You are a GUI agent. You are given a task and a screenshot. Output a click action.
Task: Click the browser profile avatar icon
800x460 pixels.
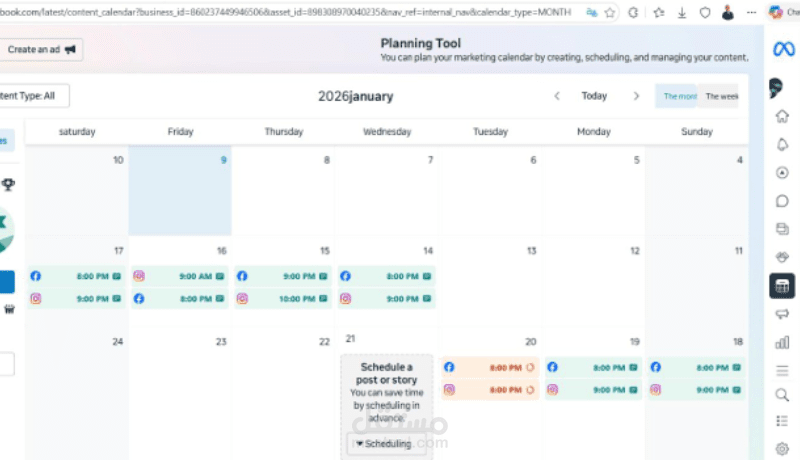[x=728, y=12]
